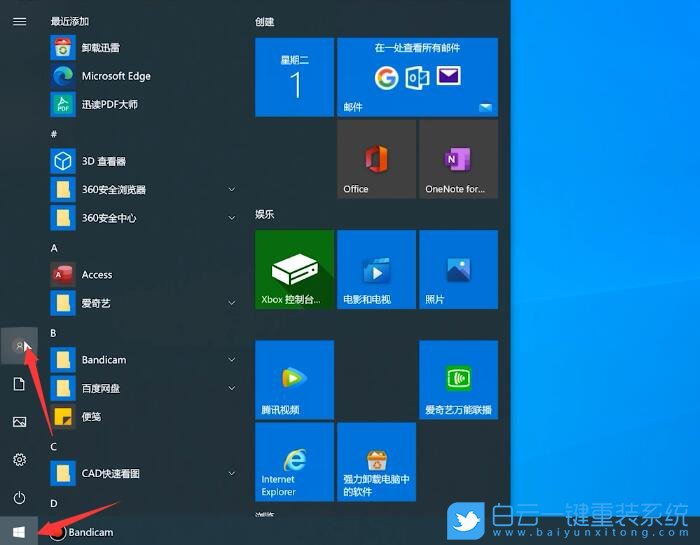700x545 pixels.
Task: Click the Windows Start button
Action: (19, 532)
